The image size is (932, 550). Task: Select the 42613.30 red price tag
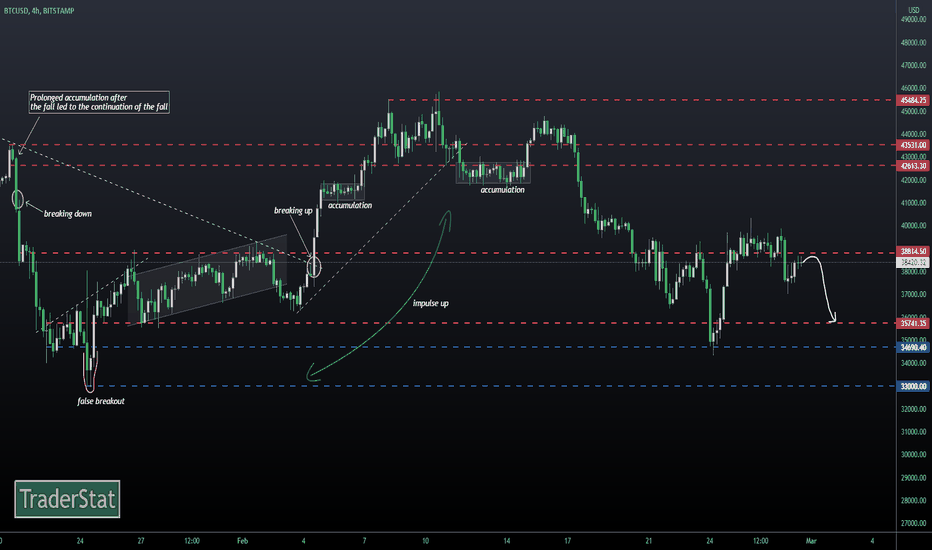(913, 166)
